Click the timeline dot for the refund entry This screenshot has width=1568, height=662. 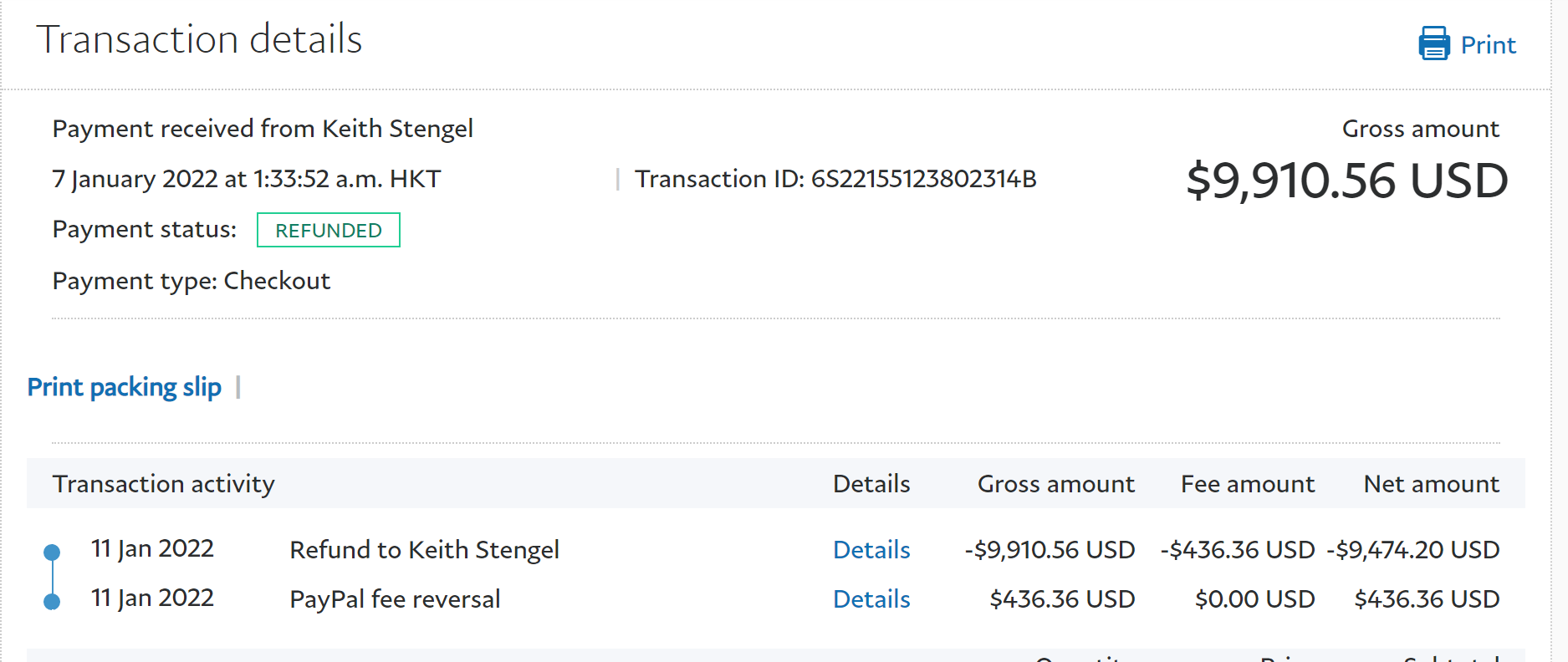(52, 553)
